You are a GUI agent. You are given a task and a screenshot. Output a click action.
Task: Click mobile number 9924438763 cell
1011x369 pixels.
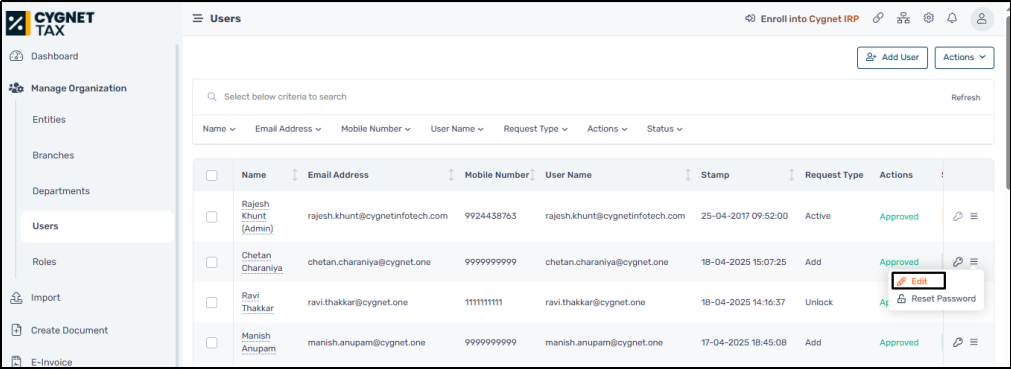[x=490, y=216]
